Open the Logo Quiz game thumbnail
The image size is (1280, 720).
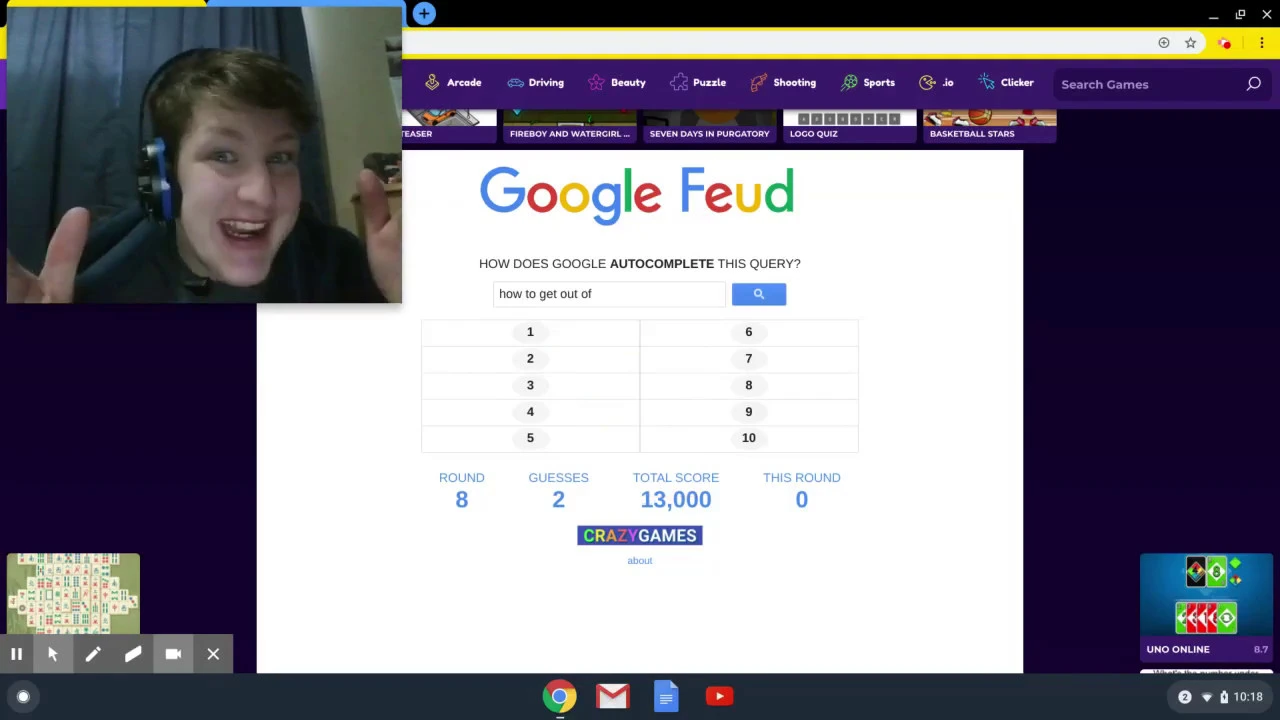[x=849, y=125]
